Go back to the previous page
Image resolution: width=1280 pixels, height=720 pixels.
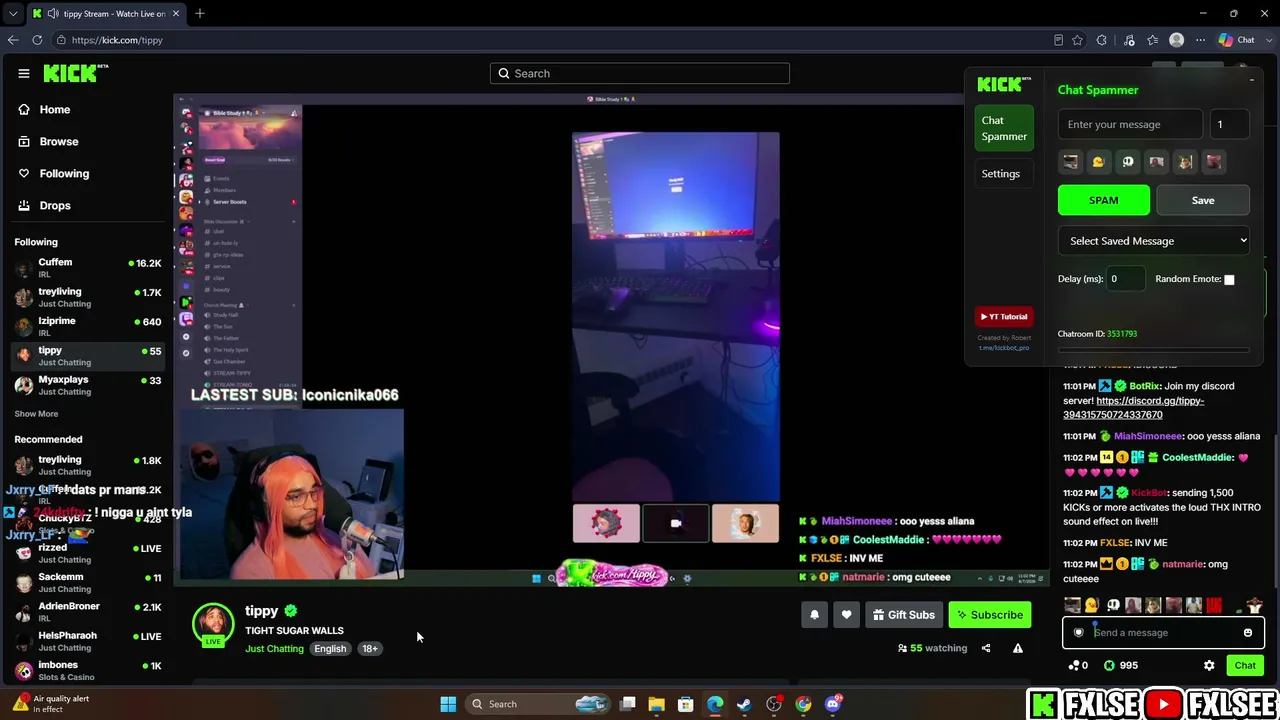pos(12,40)
